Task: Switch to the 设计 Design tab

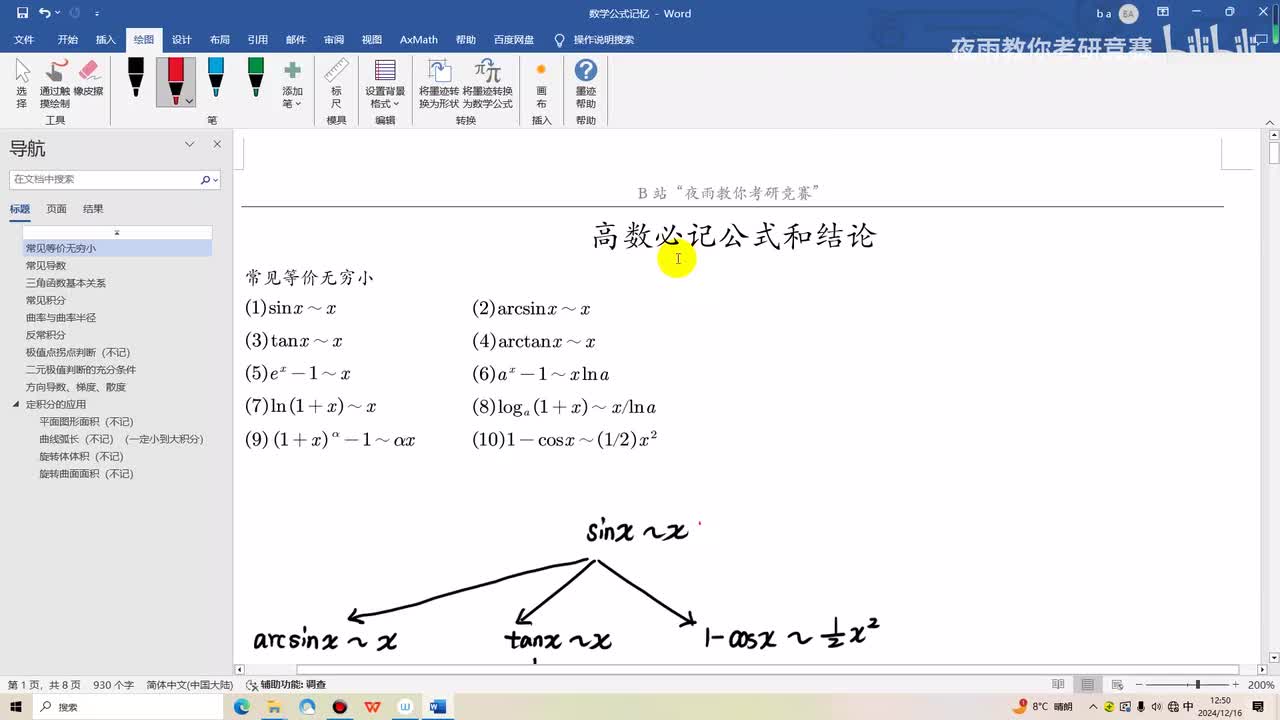Action: coord(181,40)
